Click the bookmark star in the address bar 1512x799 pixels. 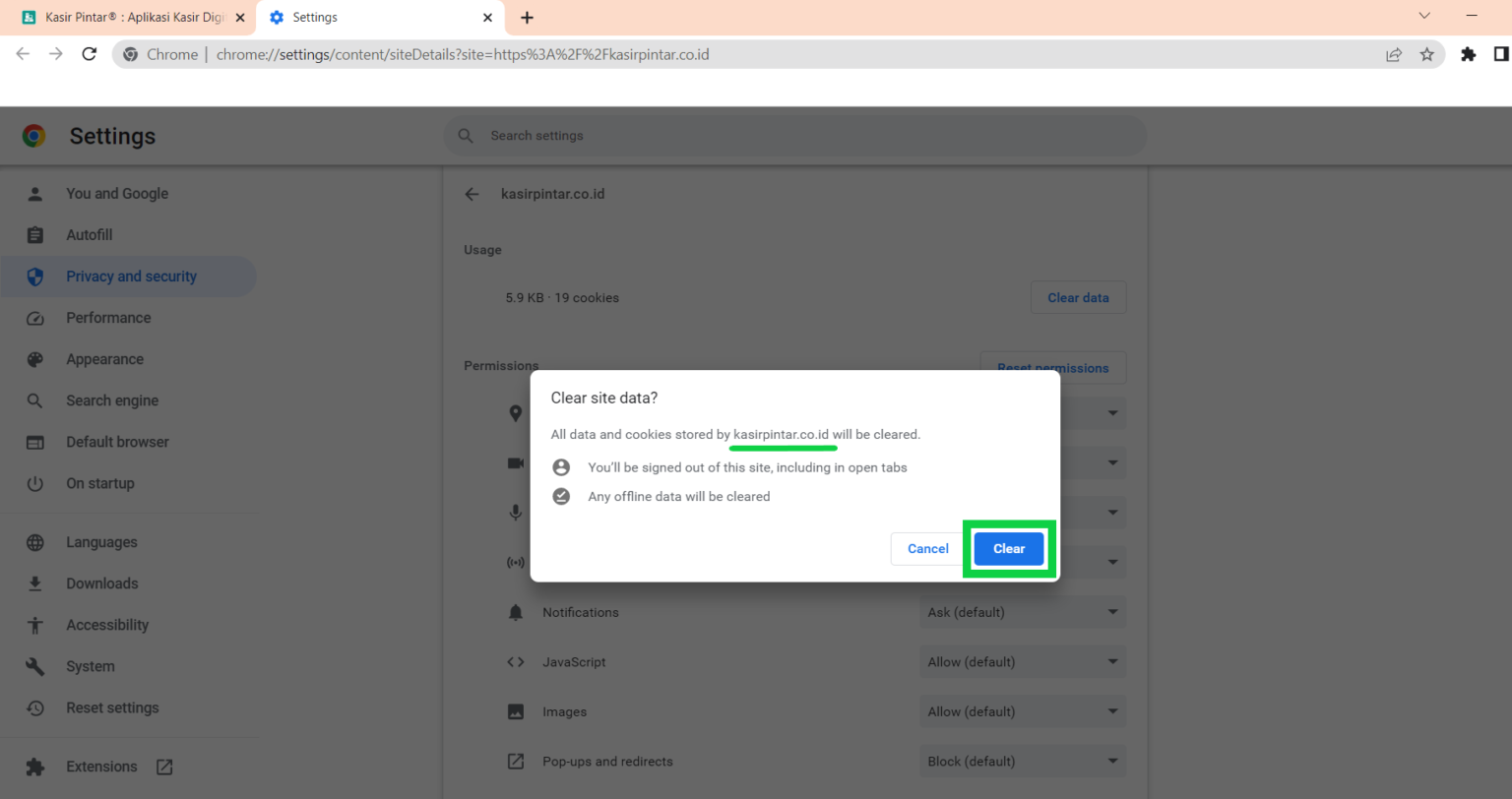[x=1426, y=54]
